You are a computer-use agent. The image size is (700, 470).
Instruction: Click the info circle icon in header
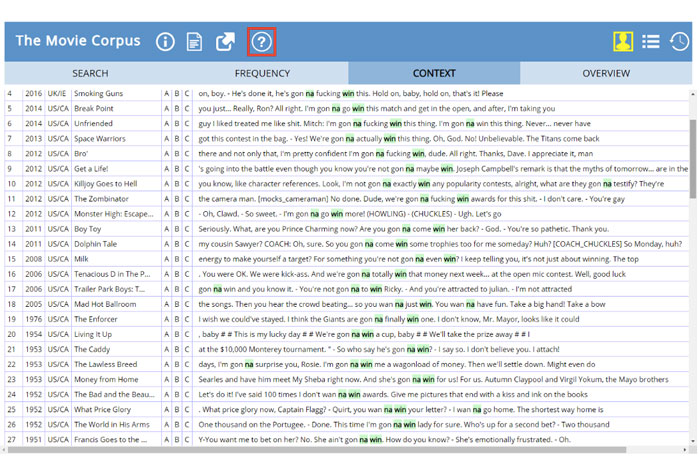pos(165,41)
